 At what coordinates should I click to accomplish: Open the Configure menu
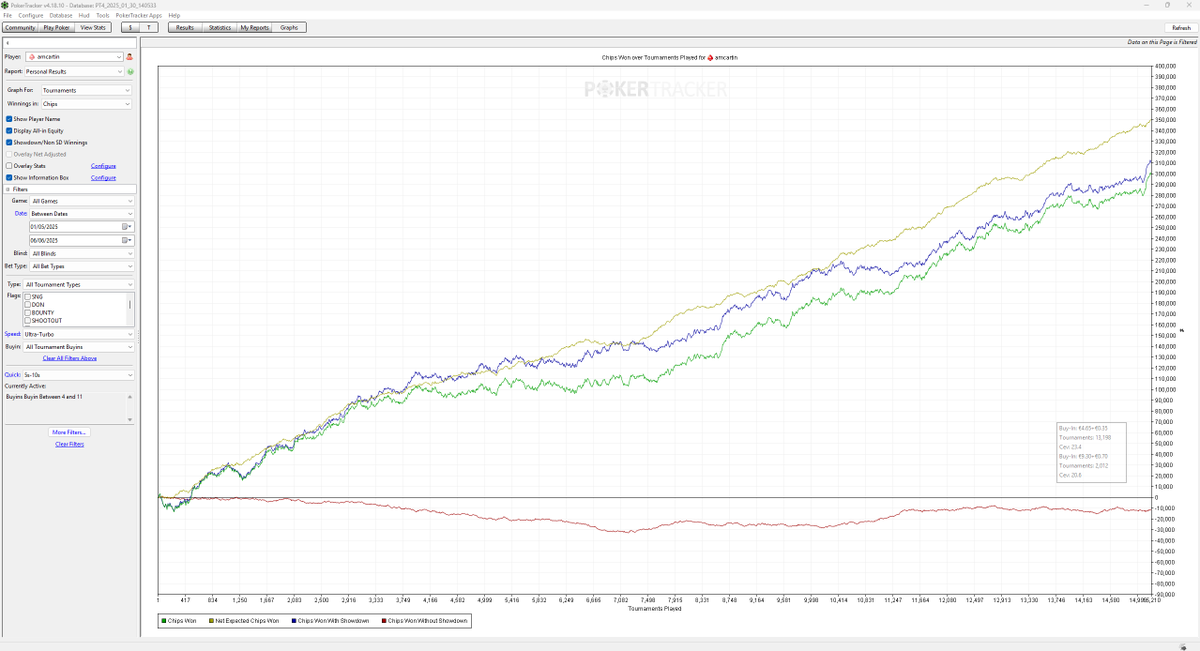[x=30, y=16]
